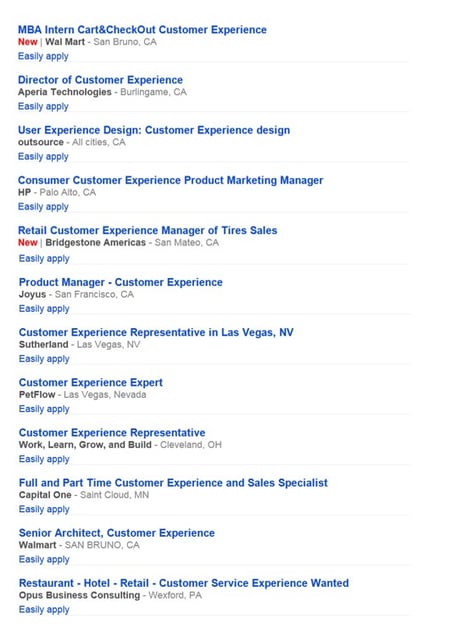The image size is (469, 641).
Task: Open the Customer Experience Expert job at PetFlow
Action: tap(91, 383)
